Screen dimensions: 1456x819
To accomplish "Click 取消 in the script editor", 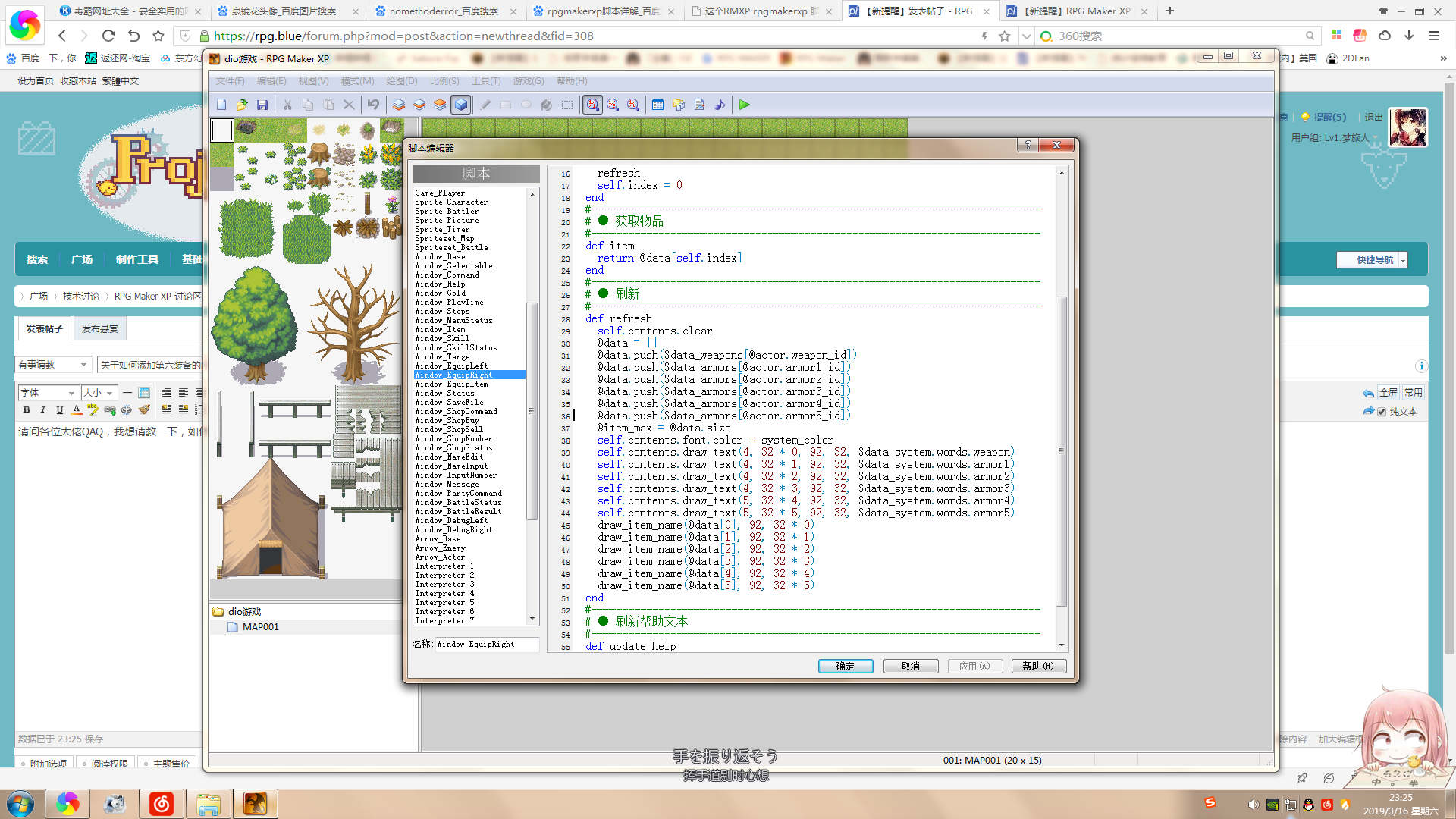I will (911, 667).
